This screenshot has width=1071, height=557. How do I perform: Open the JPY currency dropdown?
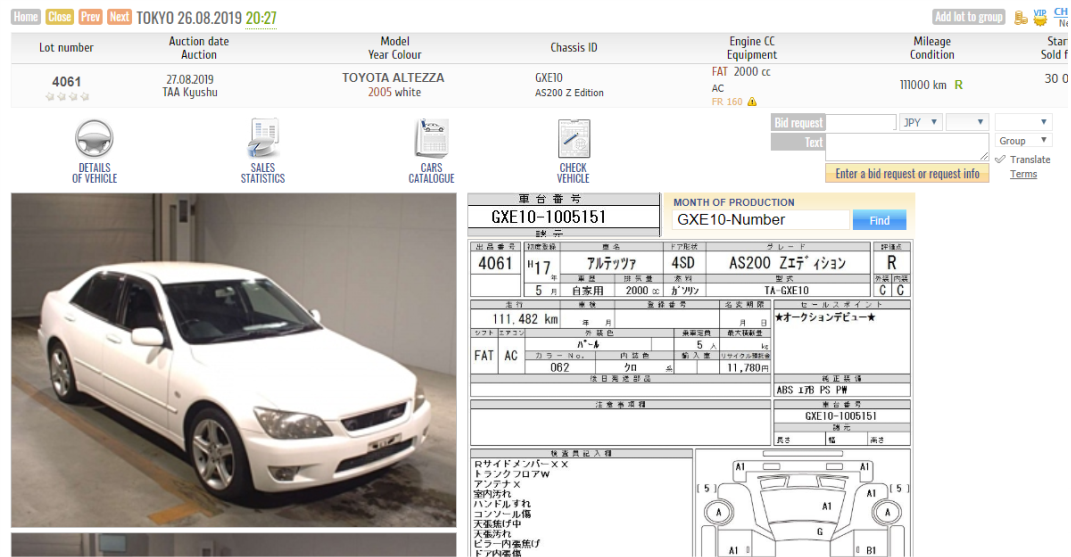coord(921,122)
